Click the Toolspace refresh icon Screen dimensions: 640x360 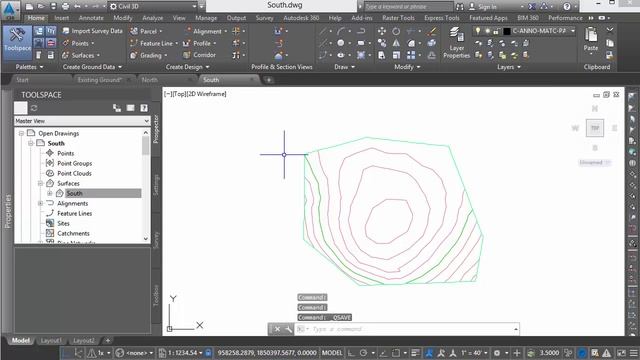click(x=34, y=108)
